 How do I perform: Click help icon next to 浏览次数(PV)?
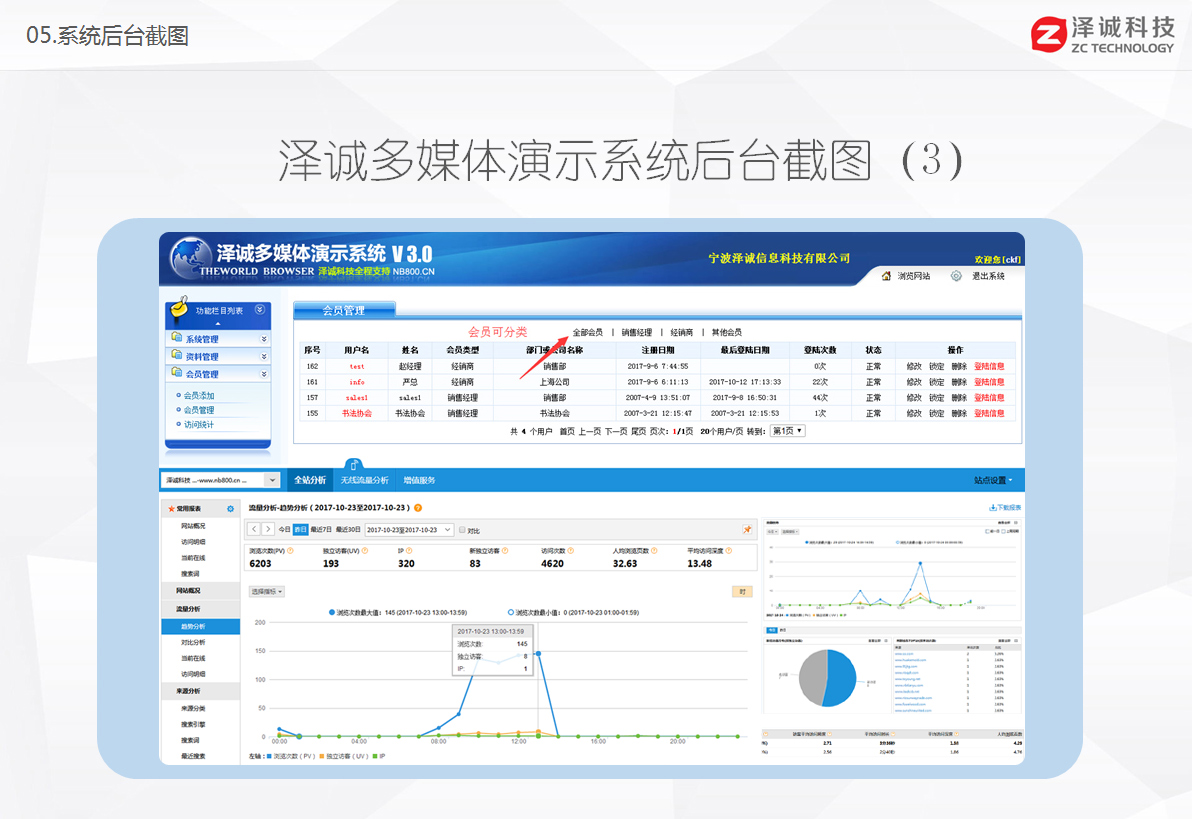click(x=290, y=550)
